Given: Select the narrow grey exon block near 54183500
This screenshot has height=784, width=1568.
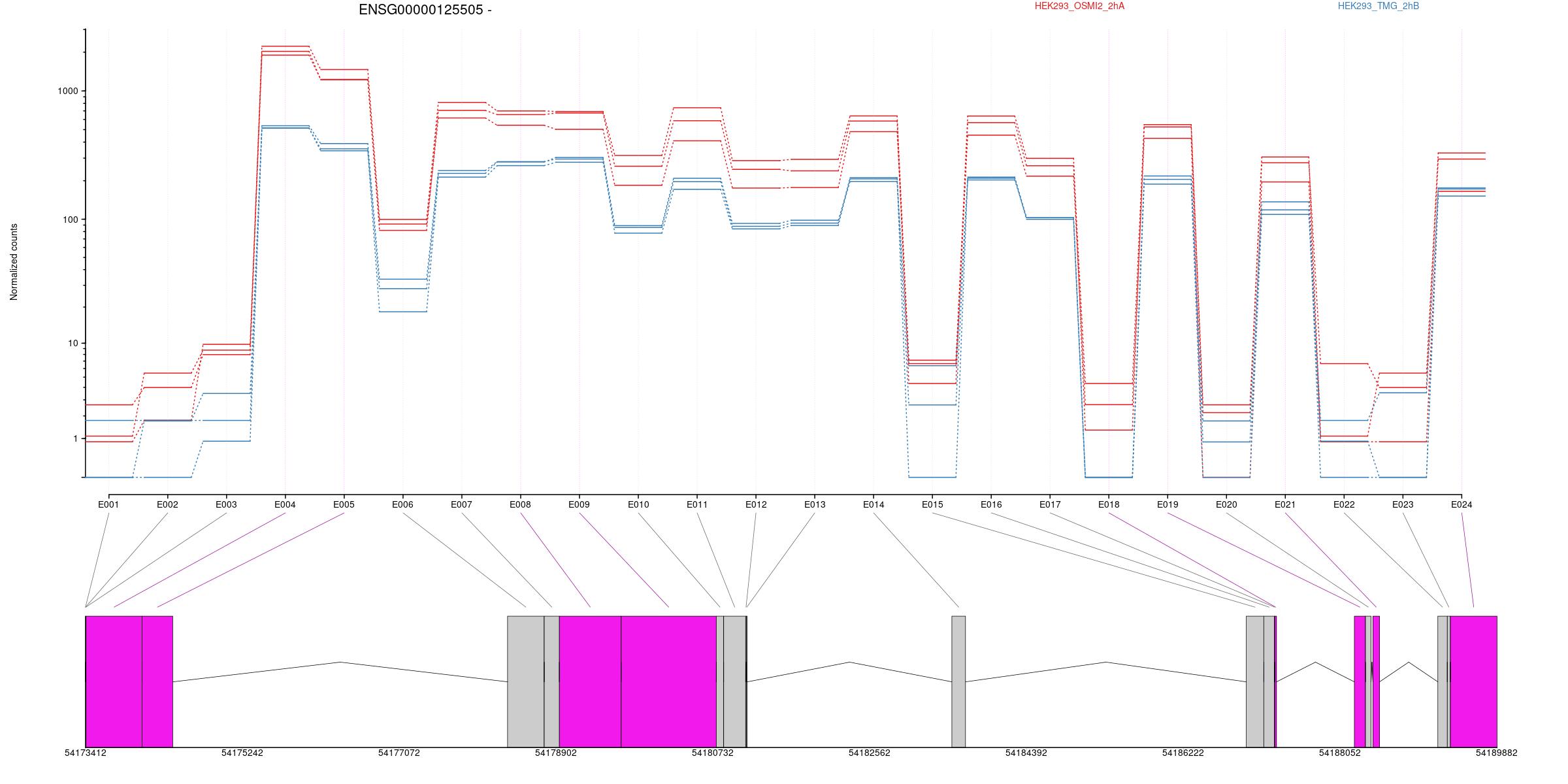Looking at the screenshot, I should tap(958, 681).
